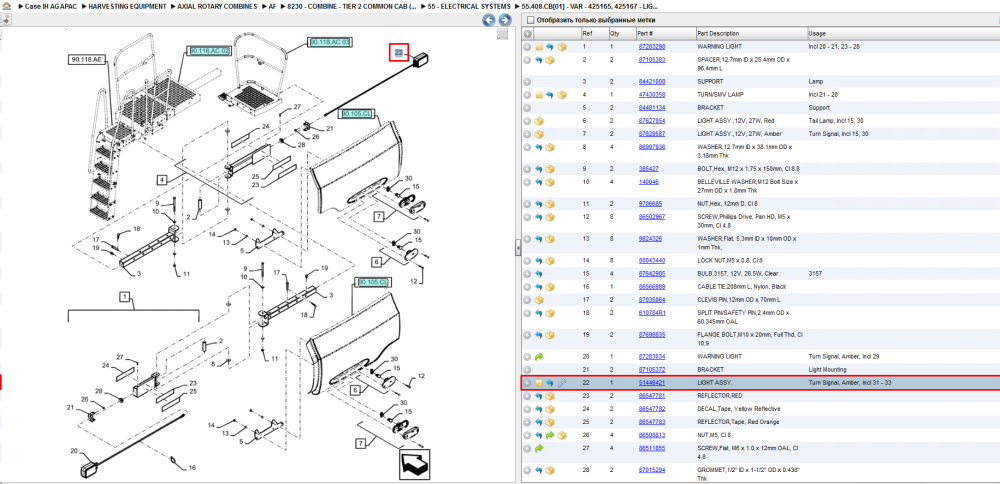The image size is (1000, 484).
Task: Open AXIAL ROTARY COMBINES breadcrumb
Action: (217, 6)
